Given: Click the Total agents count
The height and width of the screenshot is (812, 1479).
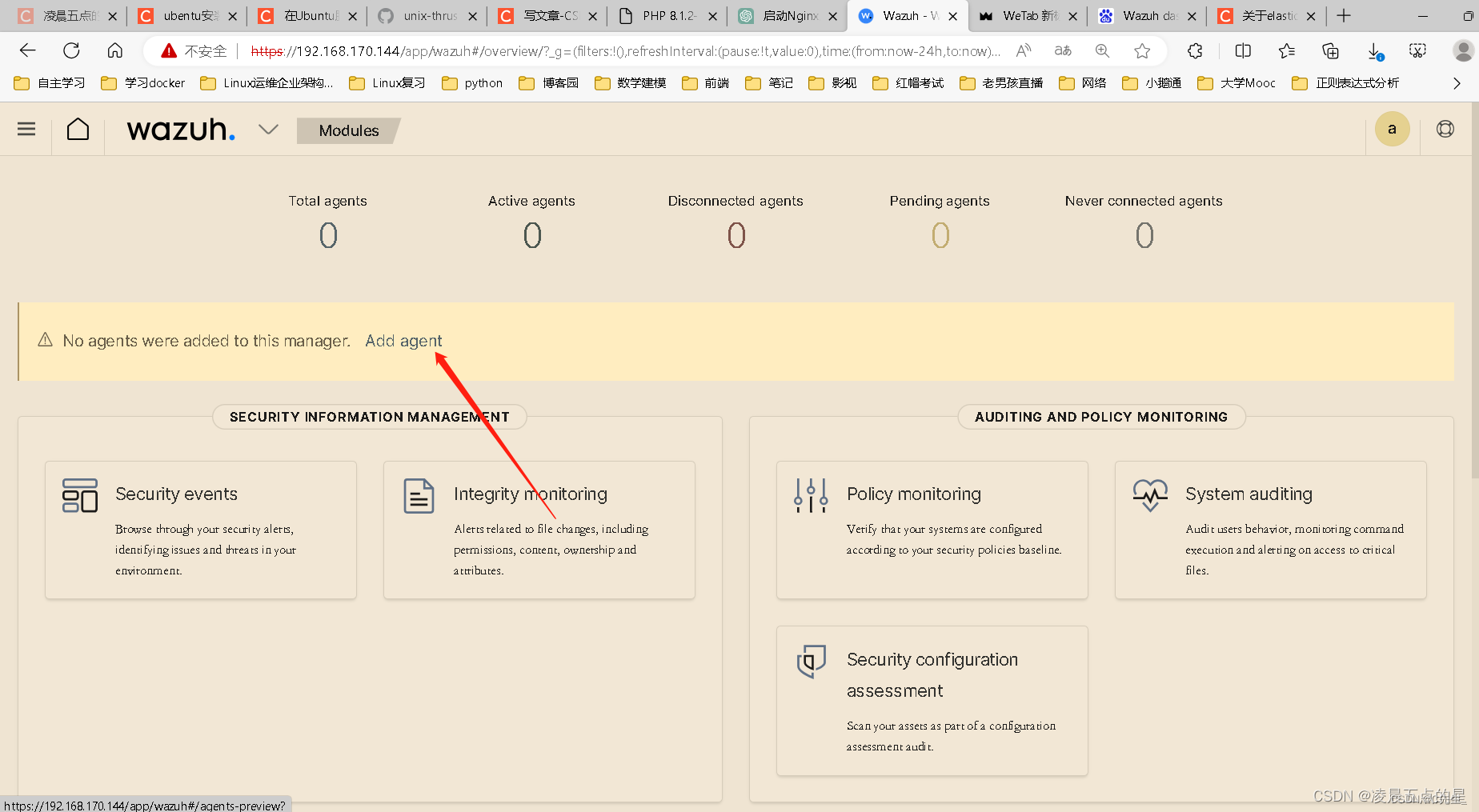Looking at the screenshot, I should 328,235.
